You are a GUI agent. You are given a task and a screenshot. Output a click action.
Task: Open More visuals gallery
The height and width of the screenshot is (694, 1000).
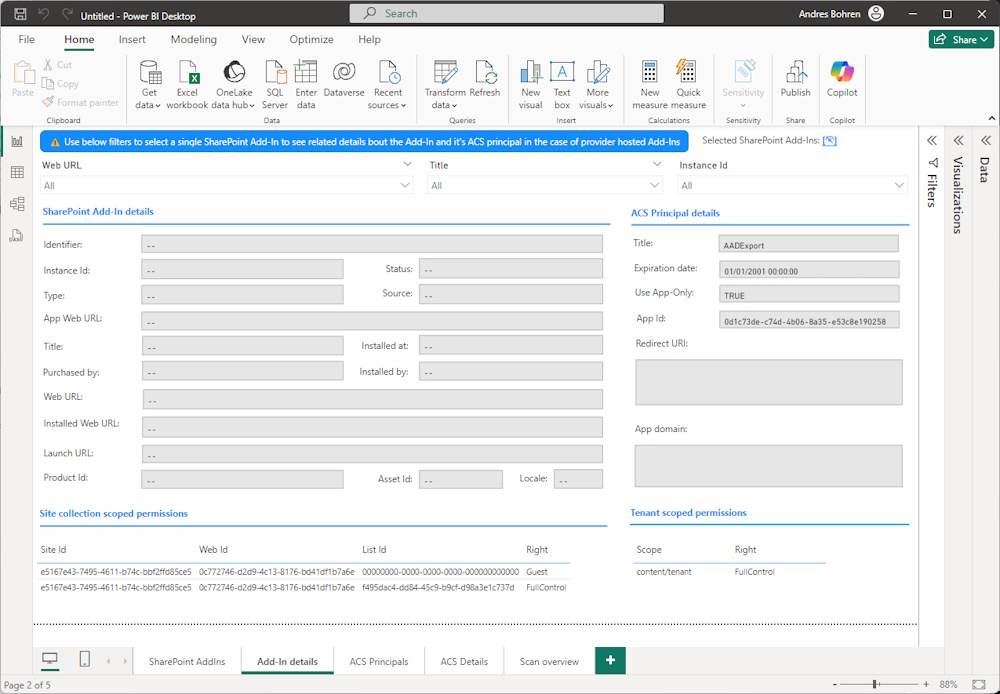597,84
